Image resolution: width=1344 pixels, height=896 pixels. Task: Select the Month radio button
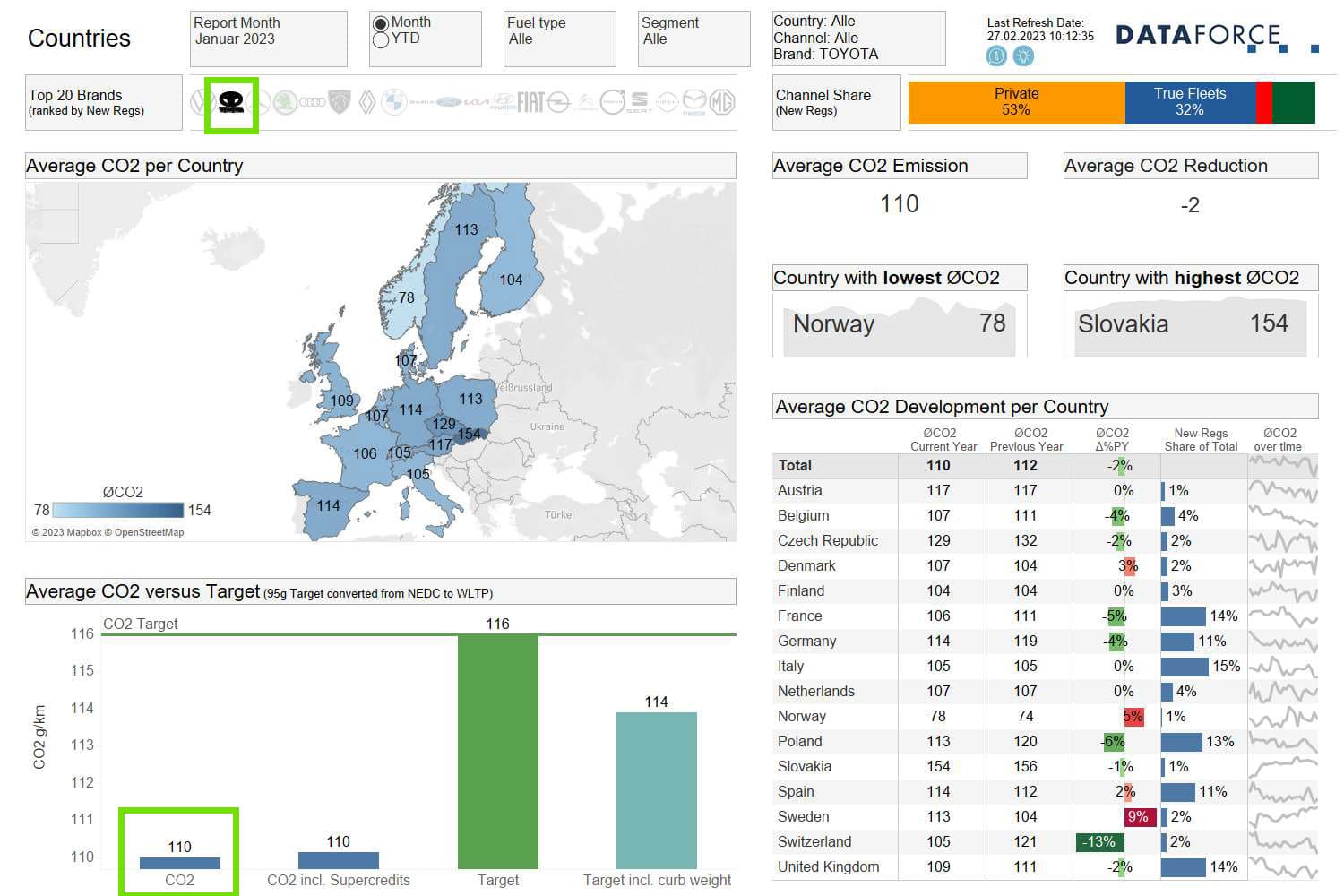tap(381, 23)
